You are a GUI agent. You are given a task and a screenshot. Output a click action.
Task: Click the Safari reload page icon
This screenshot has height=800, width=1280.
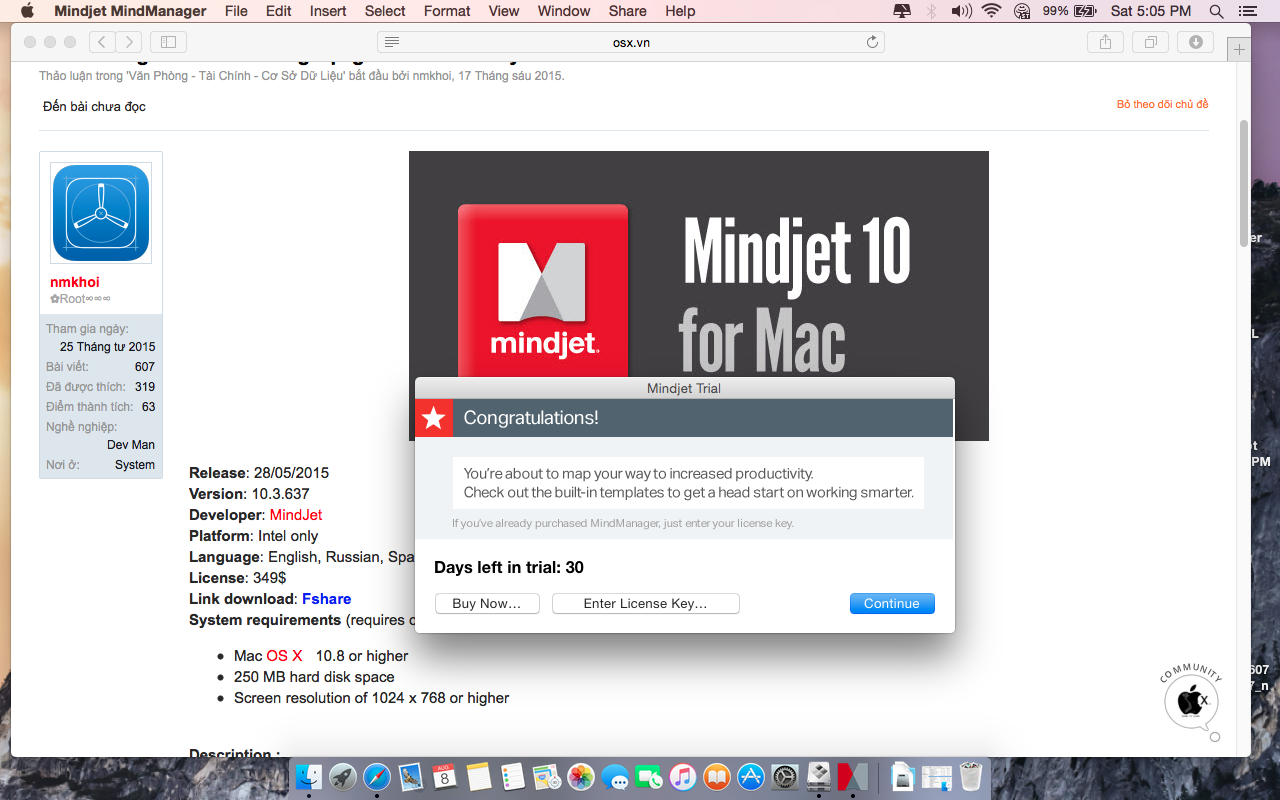point(872,42)
